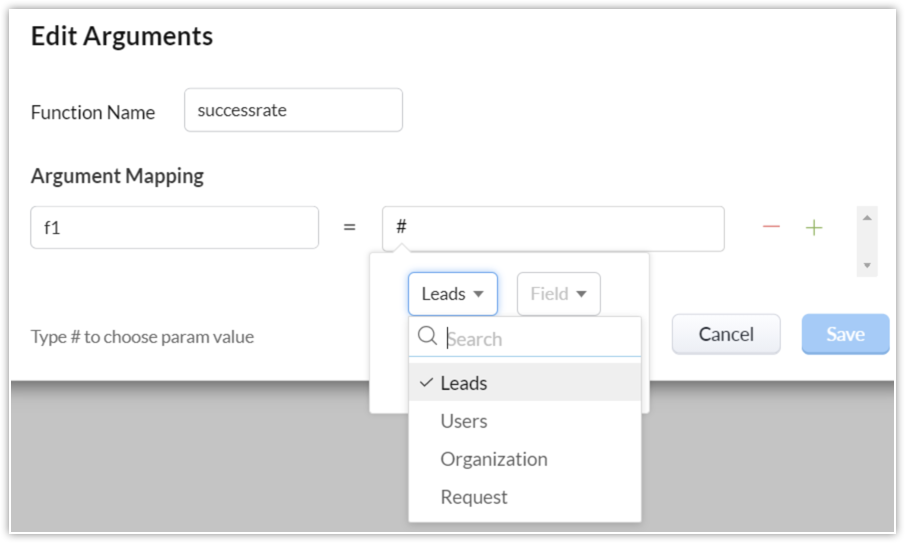Select Organization from the dropdown list
The width and height of the screenshot is (905, 543).
click(x=494, y=459)
